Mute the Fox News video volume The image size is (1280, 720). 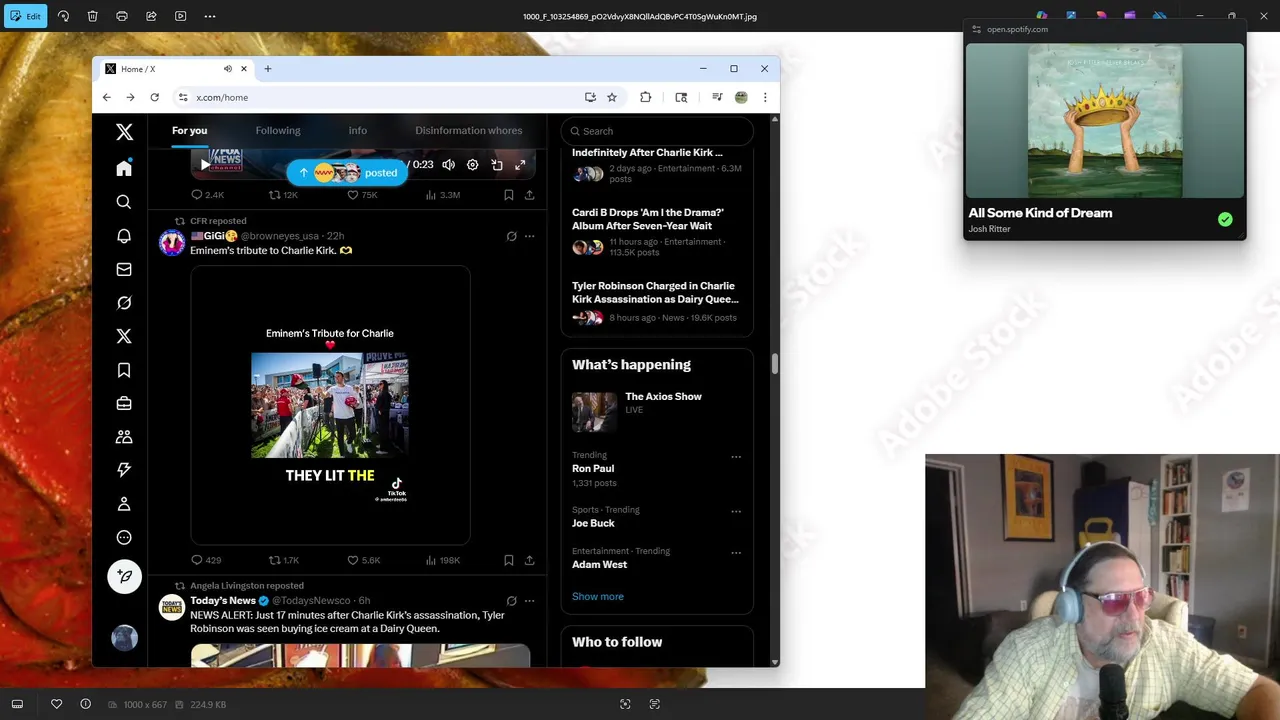[x=448, y=165]
